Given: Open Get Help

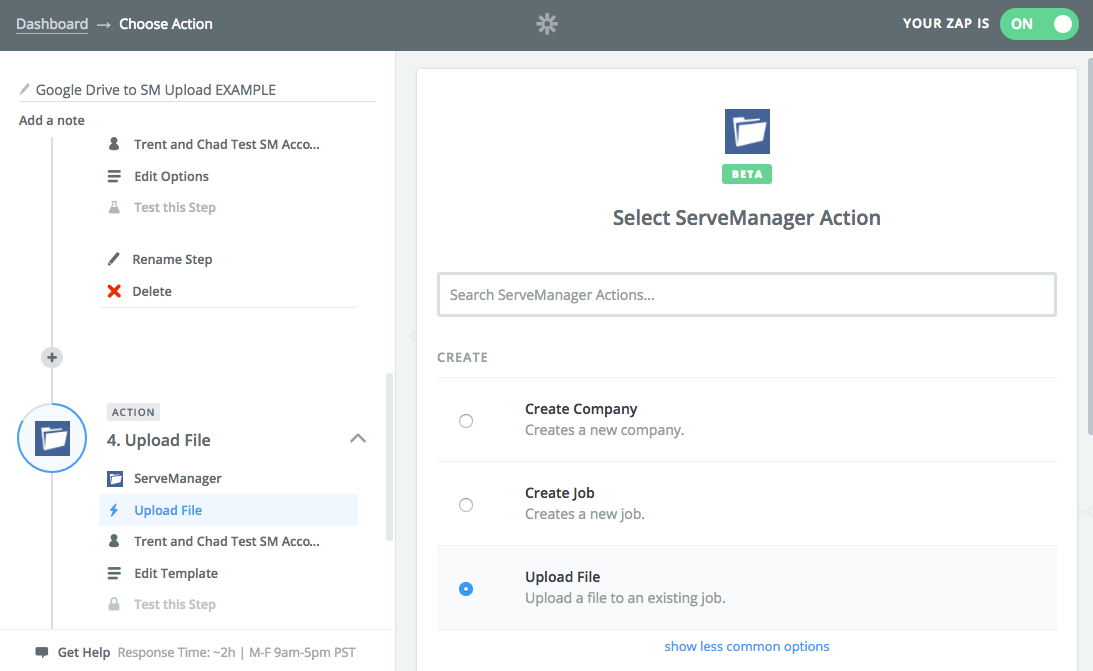Looking at the screenshot, I should pyautogui.click(x=84, y=652).
